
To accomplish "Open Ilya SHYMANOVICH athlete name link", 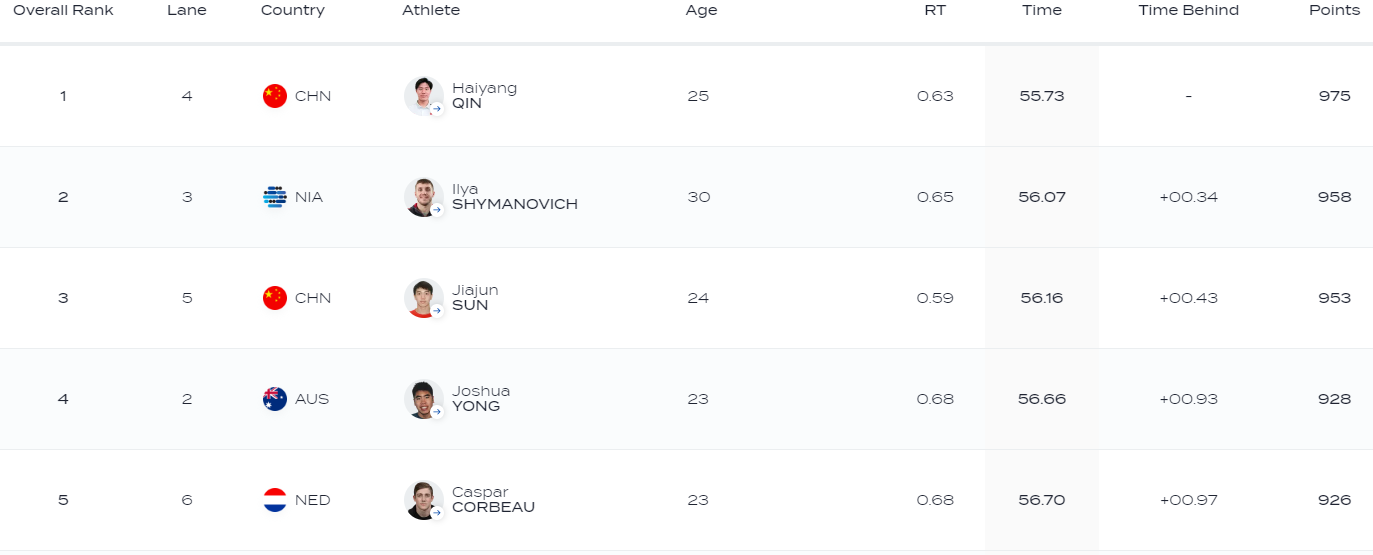I will tap(515, 197).
